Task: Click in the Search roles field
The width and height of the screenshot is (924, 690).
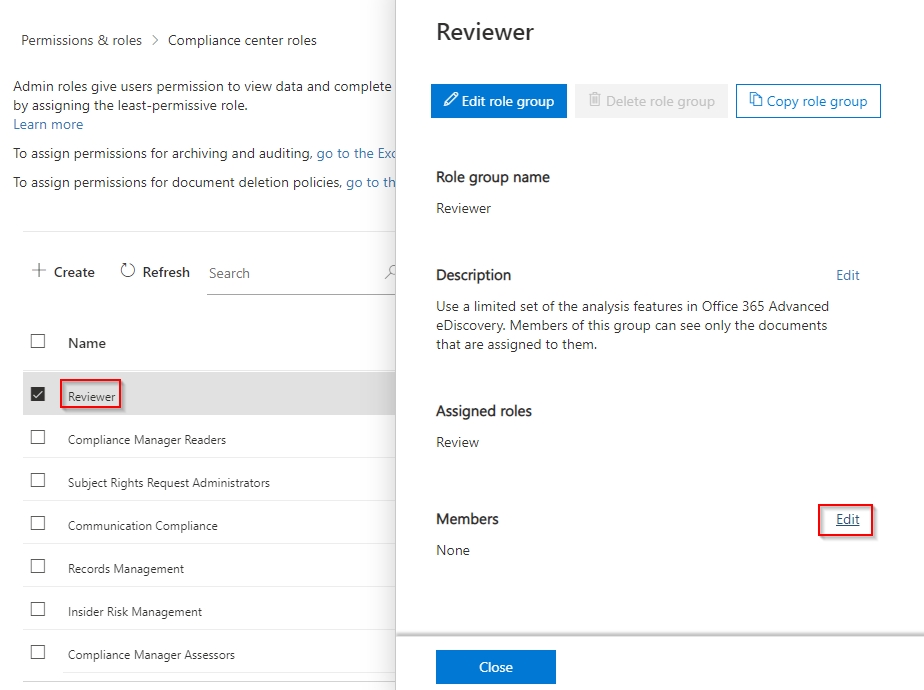Action: tap(290, 273)
